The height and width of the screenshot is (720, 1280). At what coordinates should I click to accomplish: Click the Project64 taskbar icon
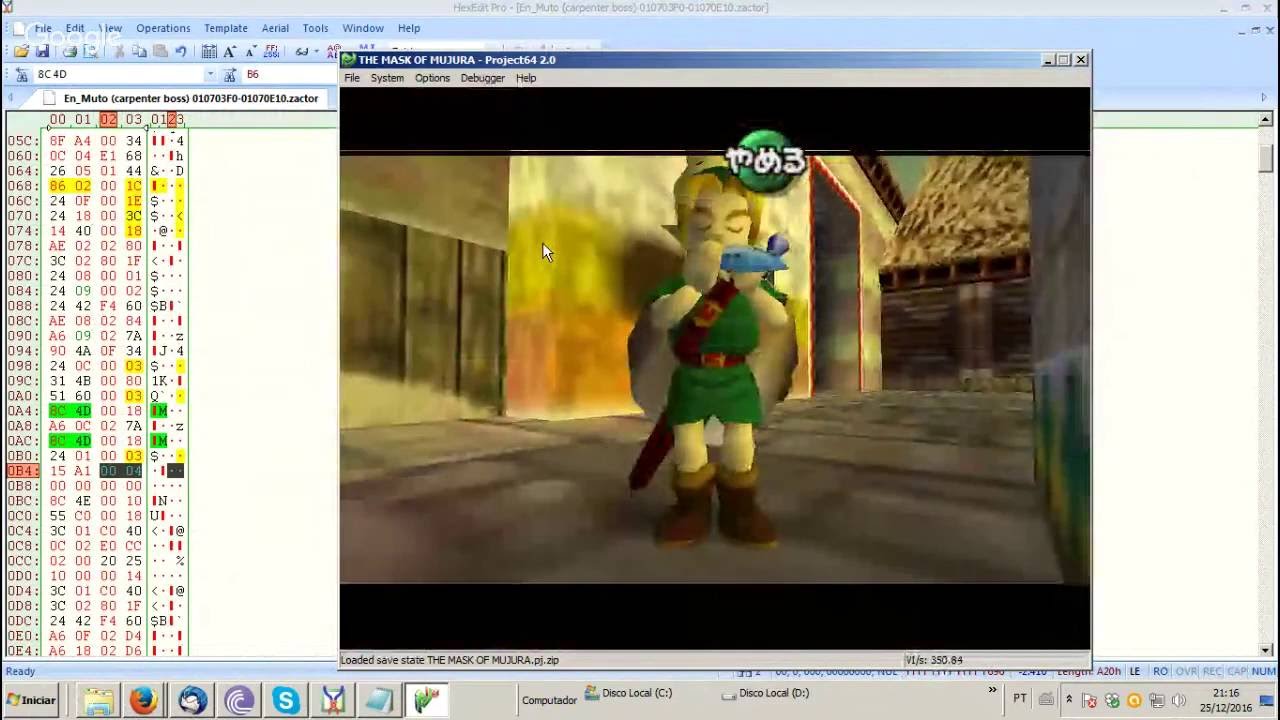tap(428, 700)
